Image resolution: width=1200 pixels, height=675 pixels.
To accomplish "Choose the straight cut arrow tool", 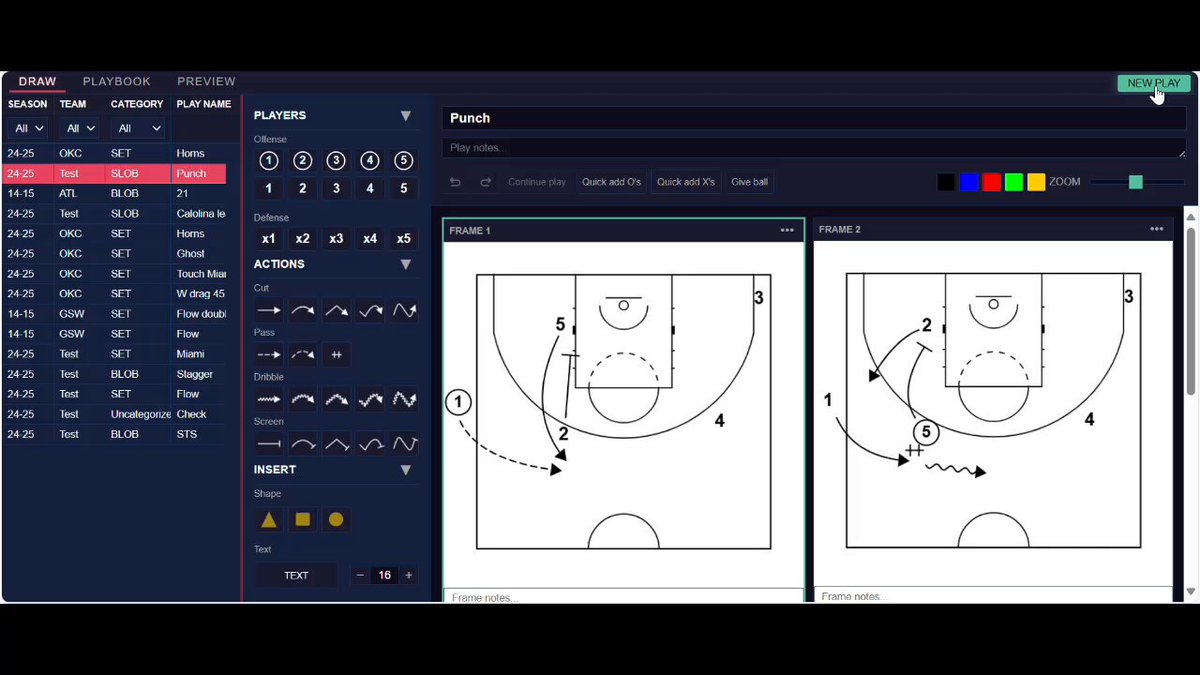I will pyautogui.click(x=269, y=311).
